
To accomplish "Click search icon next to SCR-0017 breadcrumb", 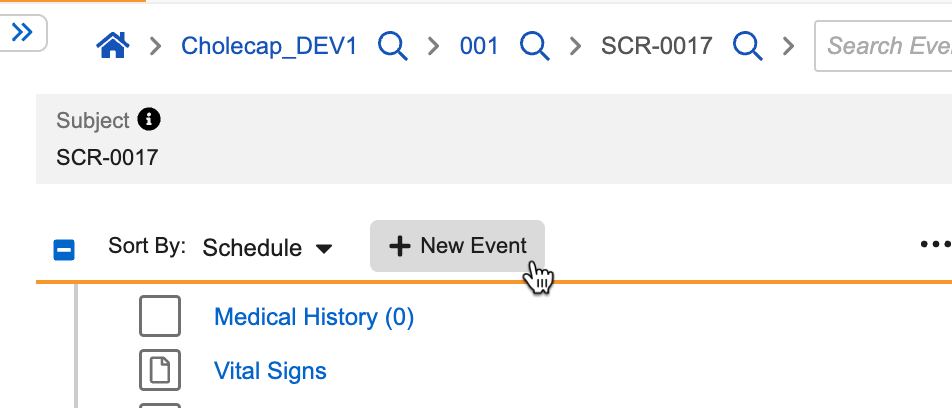I will (x=747, y=45).
